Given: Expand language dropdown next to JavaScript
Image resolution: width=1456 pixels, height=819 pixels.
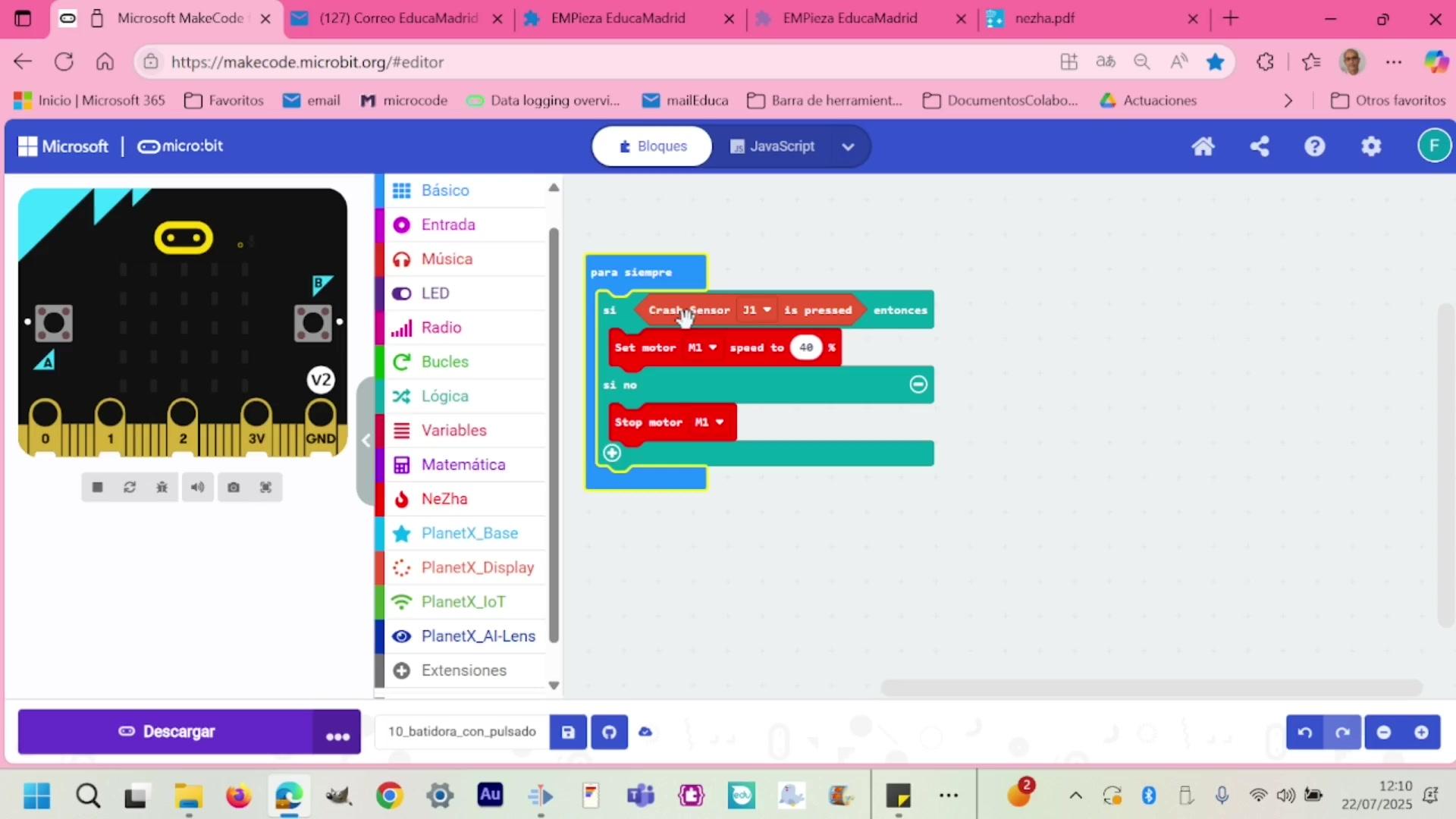Looking at the screenshot, I should (x=848, y=146).
